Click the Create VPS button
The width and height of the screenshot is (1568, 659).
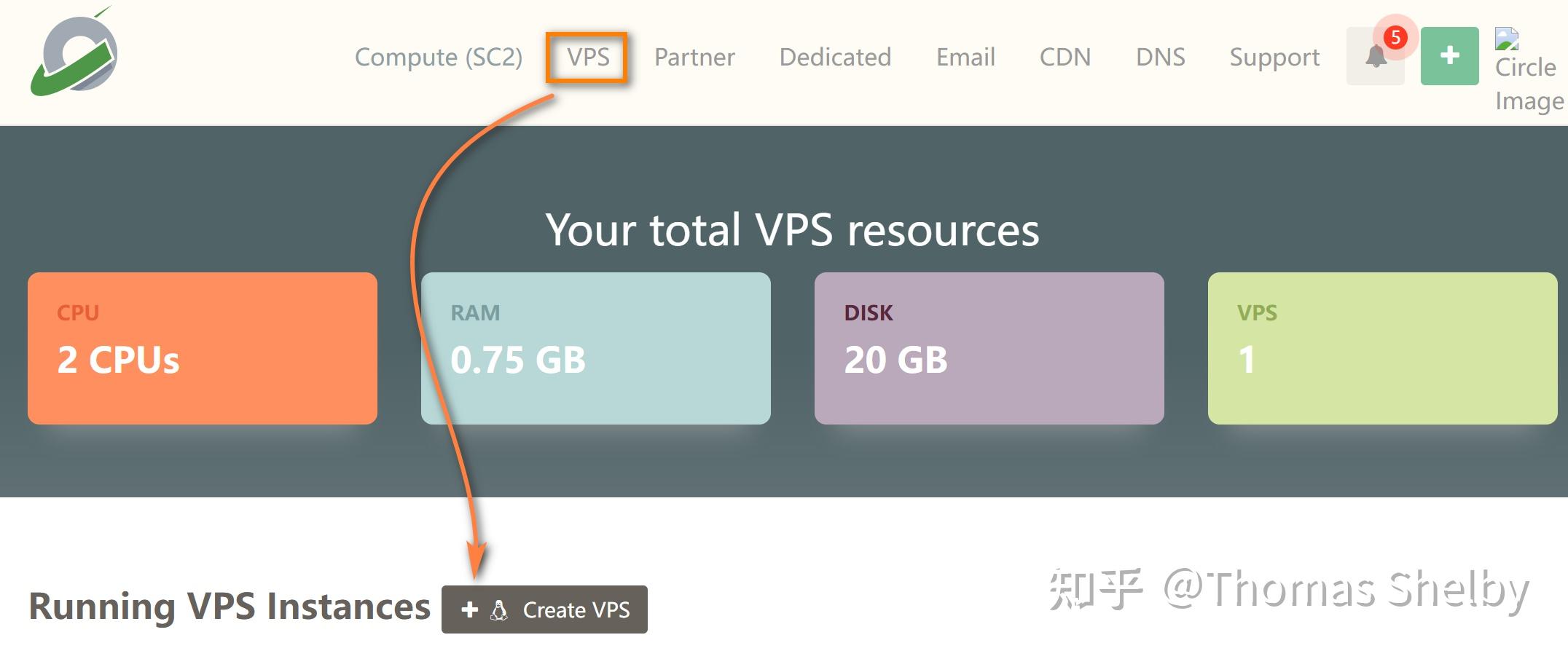545,610
